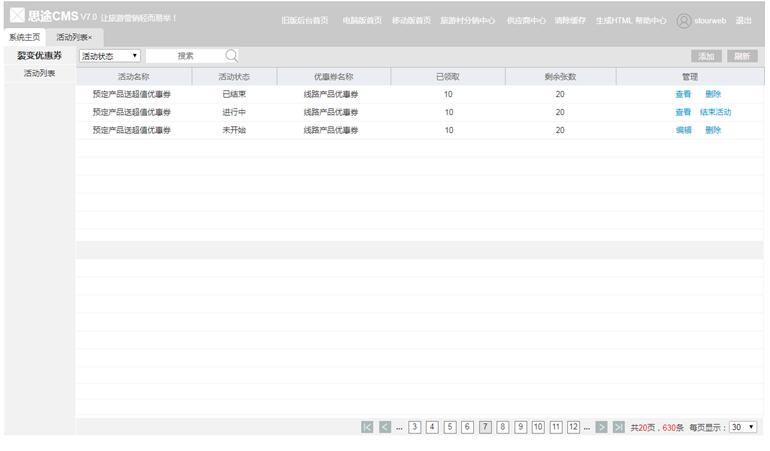Click into the 搜索 input field
This screenshot has width=770, height=451.
[185, 56]
